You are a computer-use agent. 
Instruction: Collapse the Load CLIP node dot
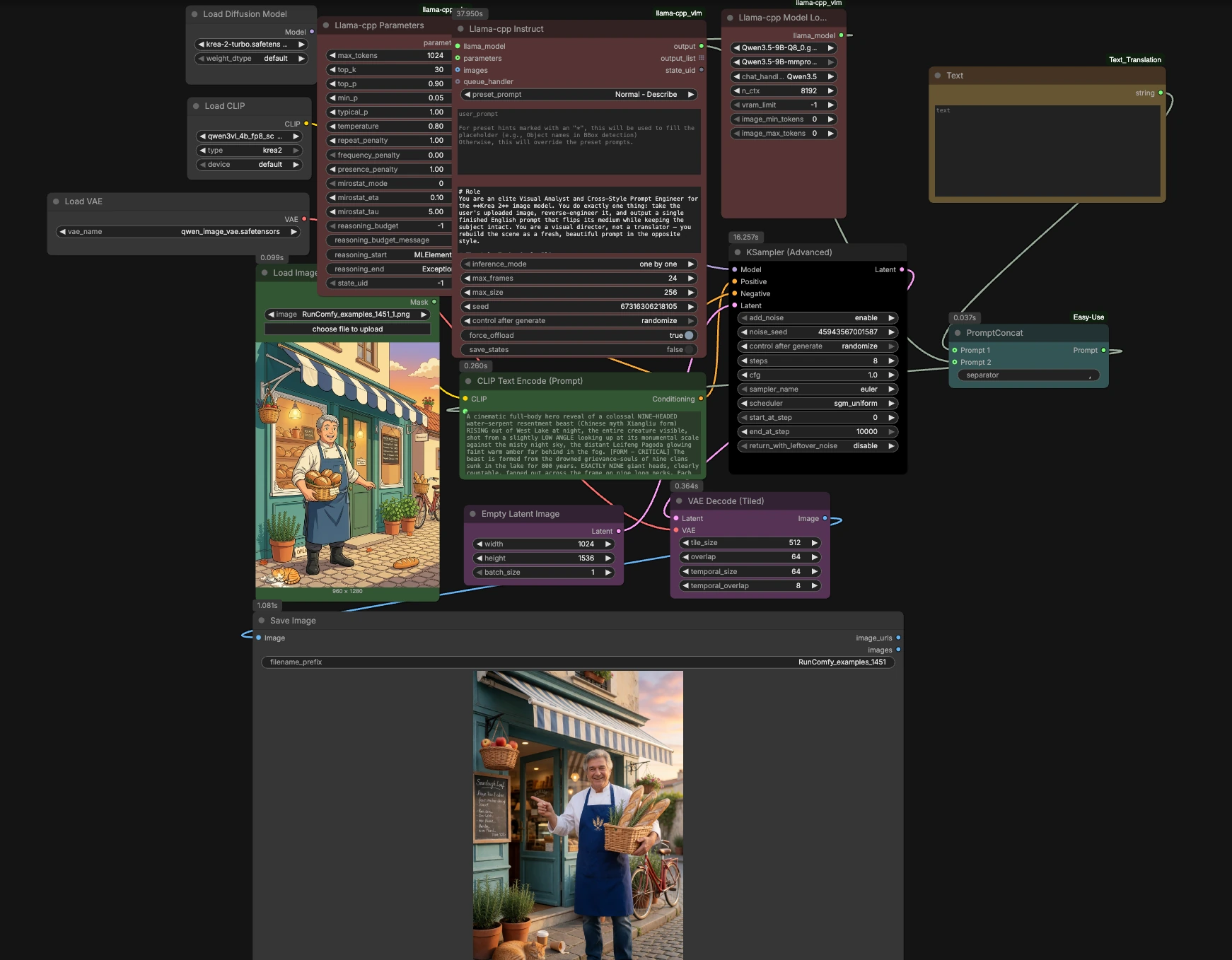coord(196,106)
